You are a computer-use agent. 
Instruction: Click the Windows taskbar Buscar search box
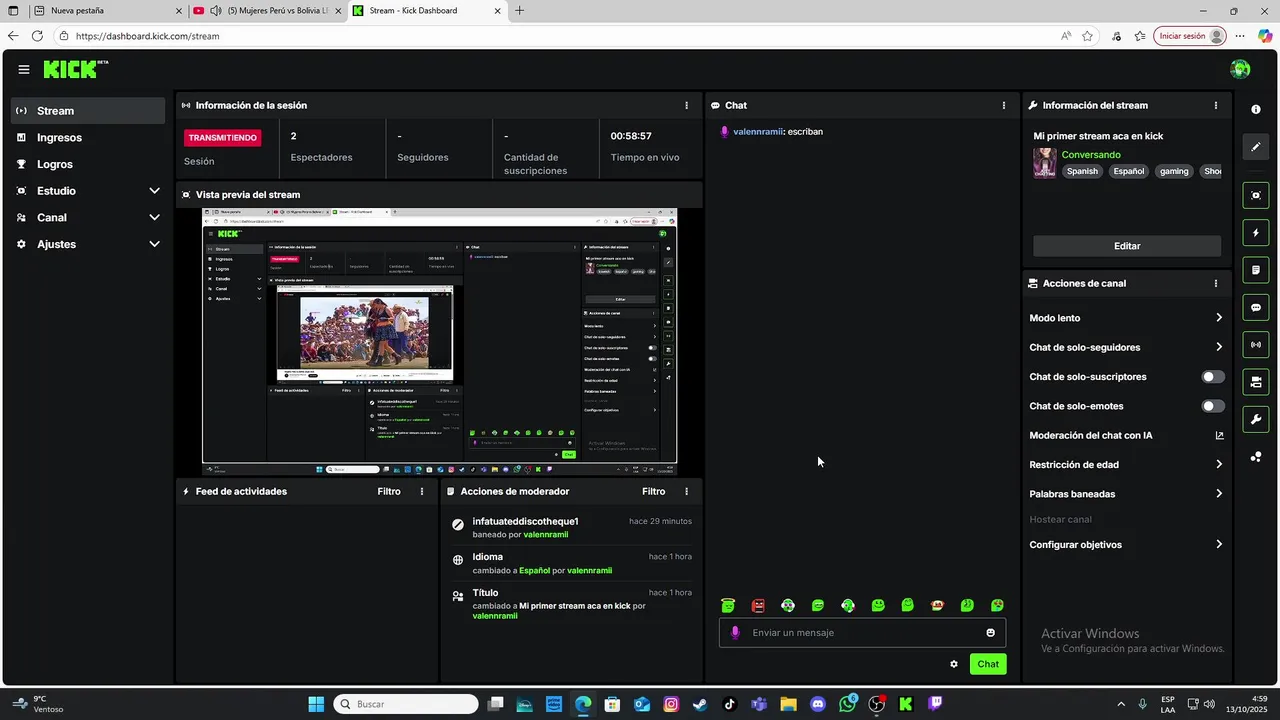pos(406,704)
